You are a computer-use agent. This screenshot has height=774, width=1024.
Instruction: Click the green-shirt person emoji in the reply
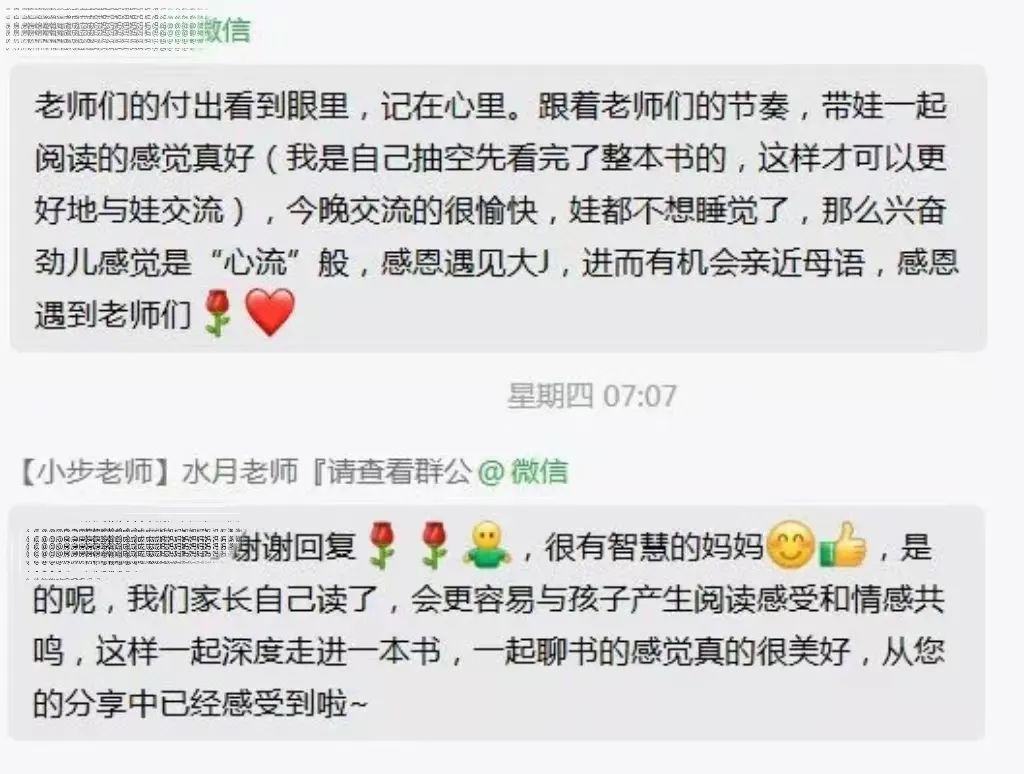487,544
